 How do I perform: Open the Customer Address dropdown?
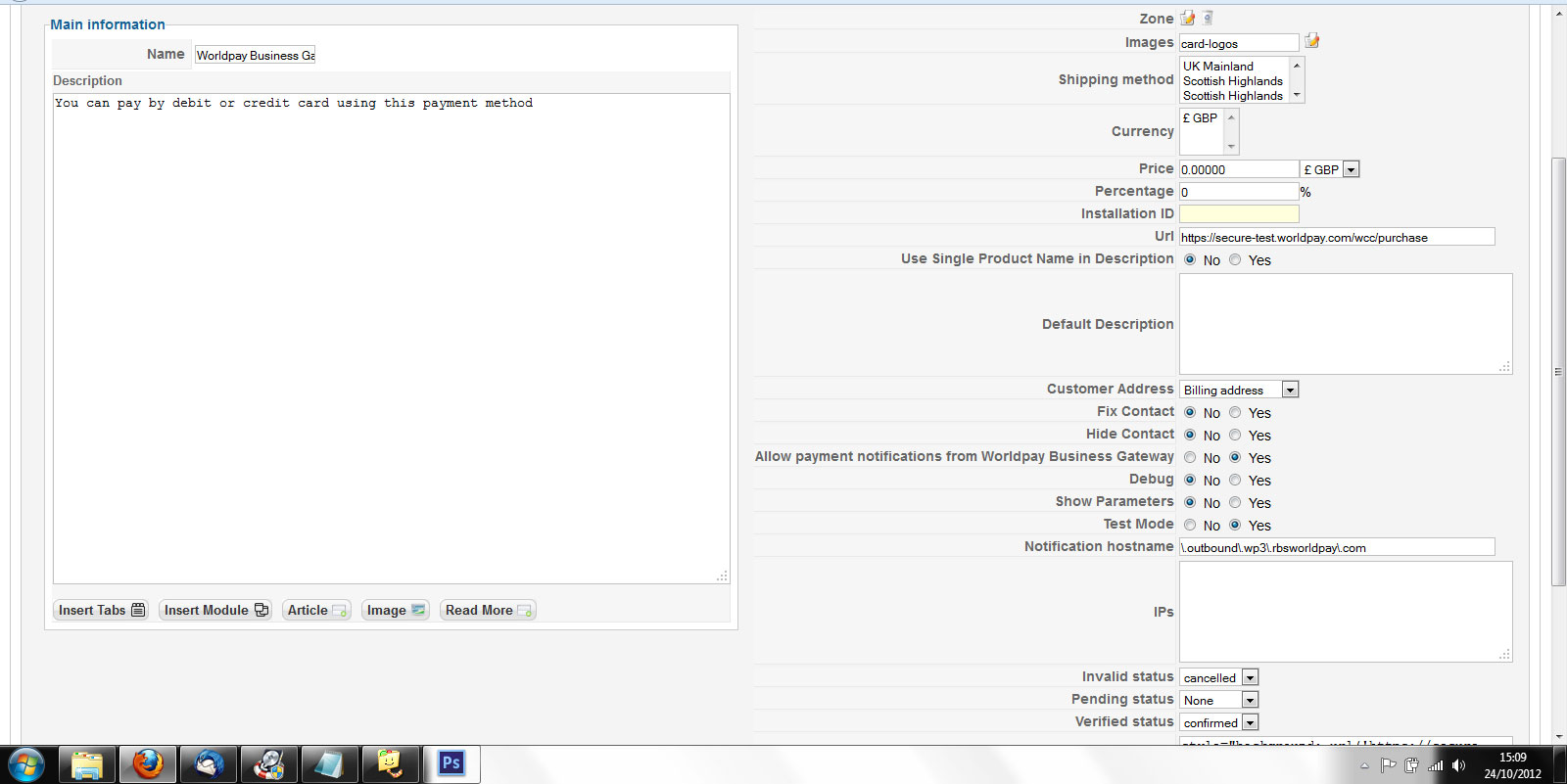pos(1239,390)
